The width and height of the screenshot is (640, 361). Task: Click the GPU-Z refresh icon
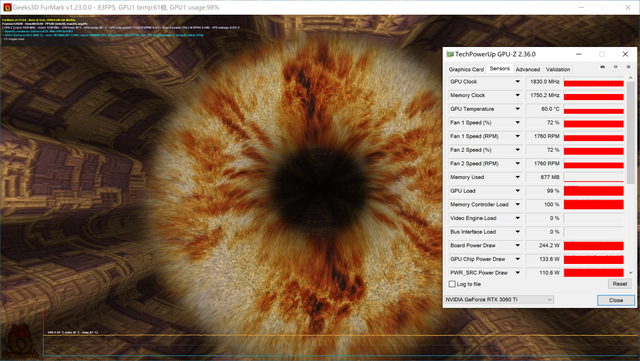(x=616, y=67)
